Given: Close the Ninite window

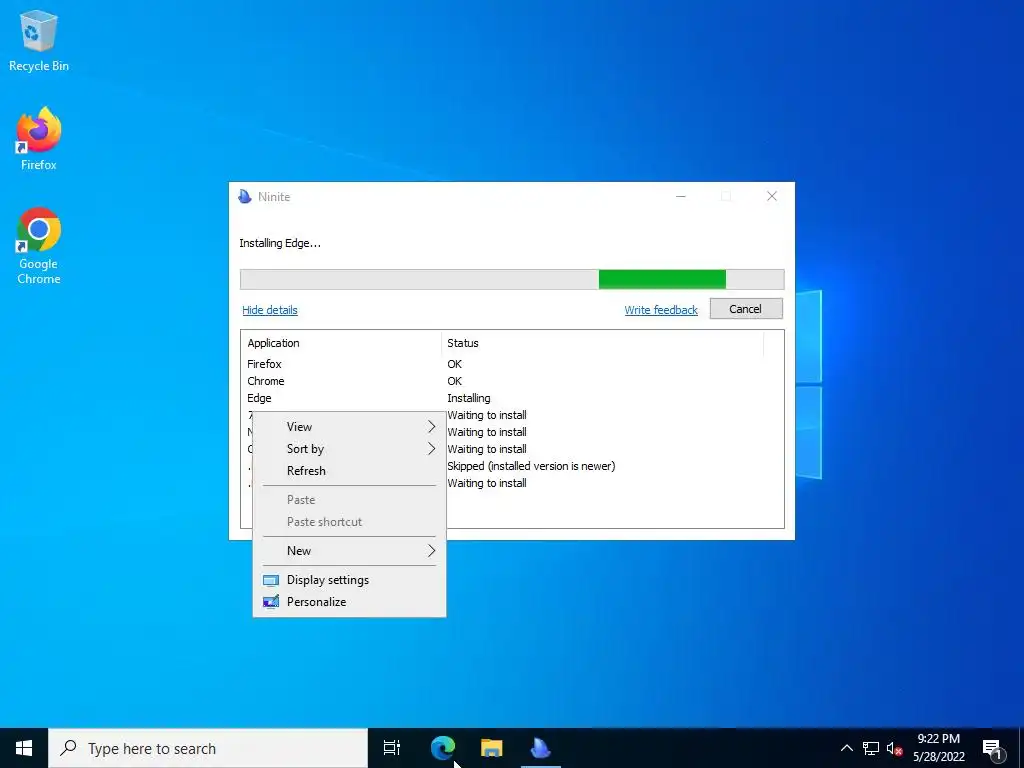Looking at the screenshot, I should (772, 196).
